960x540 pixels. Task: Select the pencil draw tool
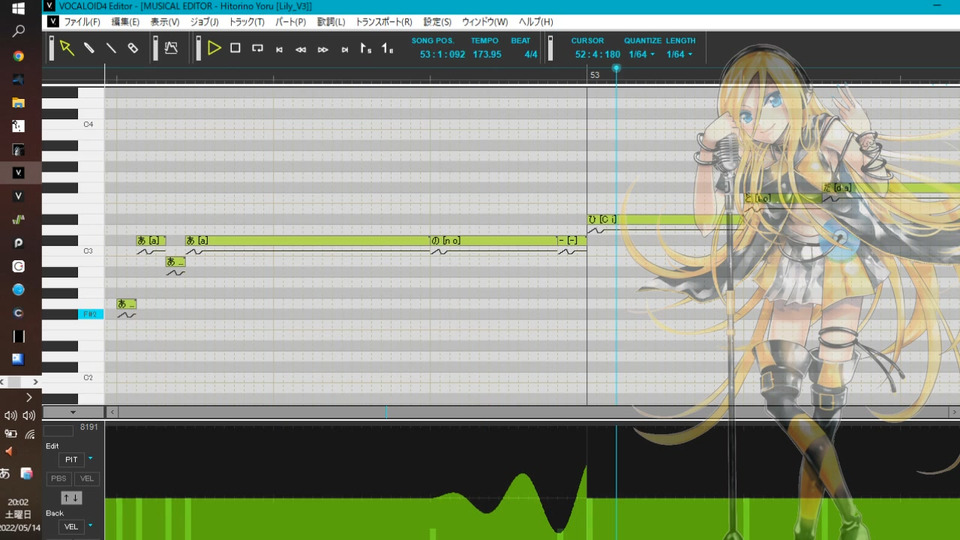click(x=89, y=48)
